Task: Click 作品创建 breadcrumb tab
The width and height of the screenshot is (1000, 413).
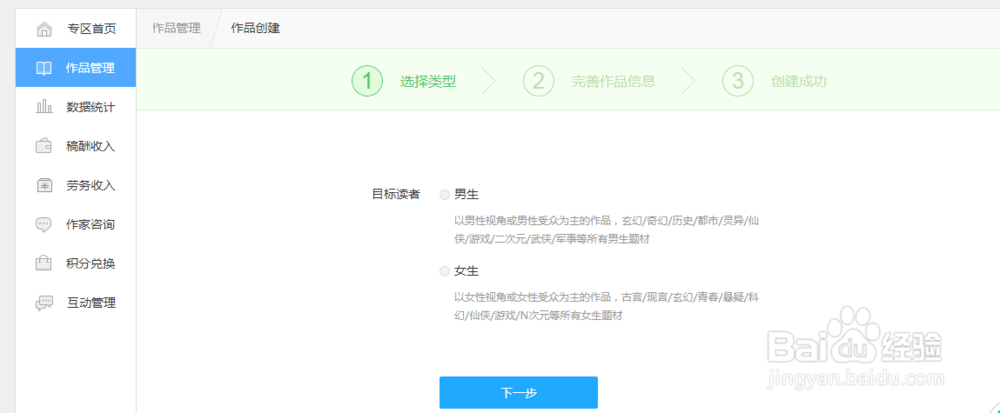Action: (x=255, y=28)
